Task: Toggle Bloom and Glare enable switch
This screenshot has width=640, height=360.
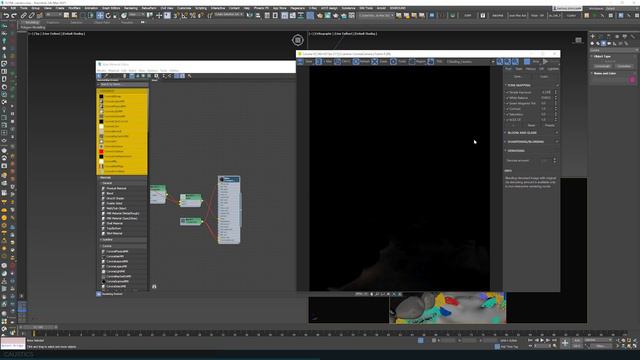Action: [557, 133]
